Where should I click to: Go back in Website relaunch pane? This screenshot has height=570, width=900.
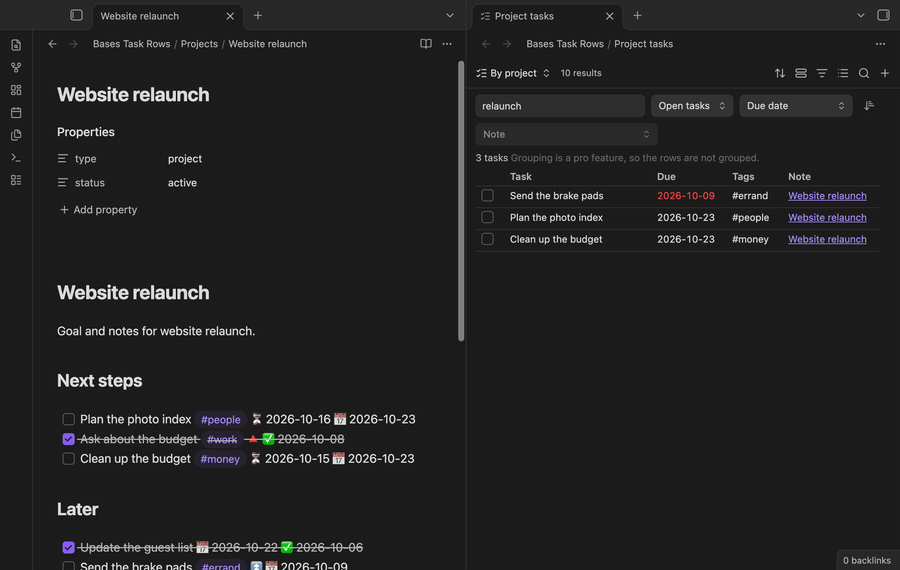[x=52, y=44]
